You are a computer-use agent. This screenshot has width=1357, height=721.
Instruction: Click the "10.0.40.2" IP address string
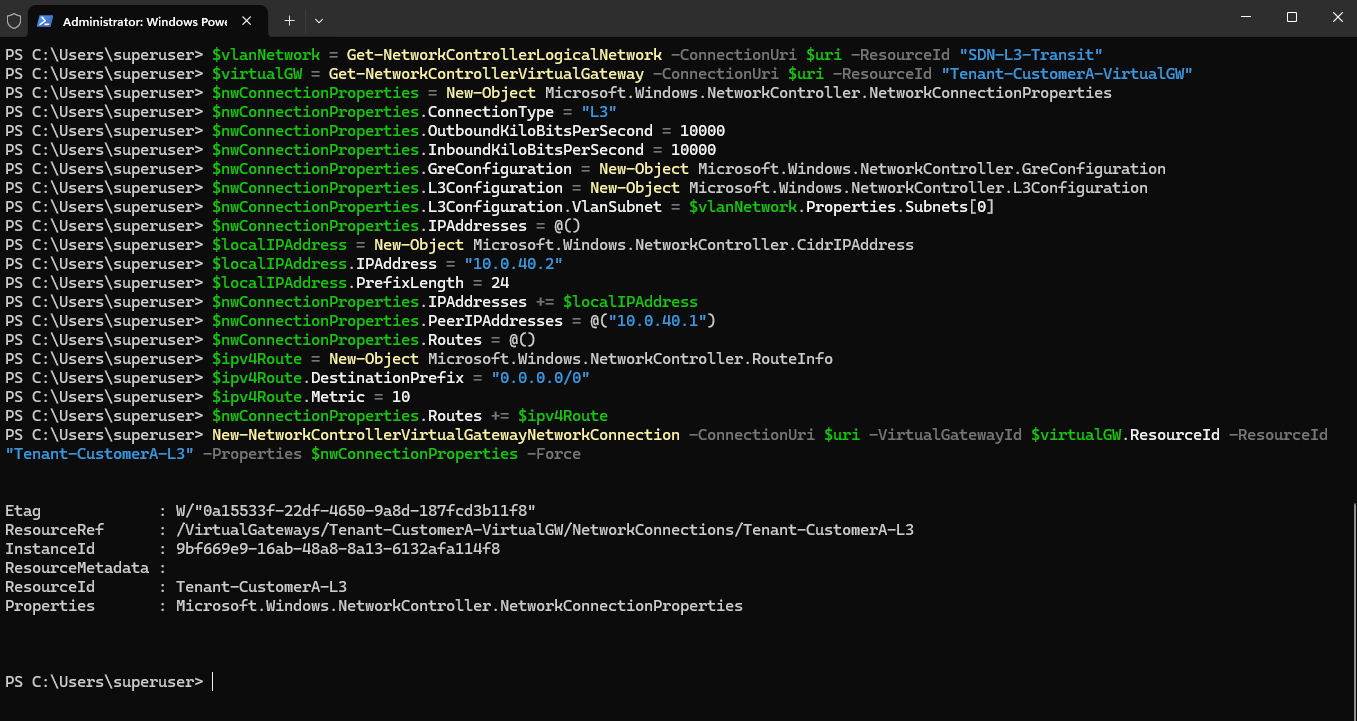click(513, 264)
